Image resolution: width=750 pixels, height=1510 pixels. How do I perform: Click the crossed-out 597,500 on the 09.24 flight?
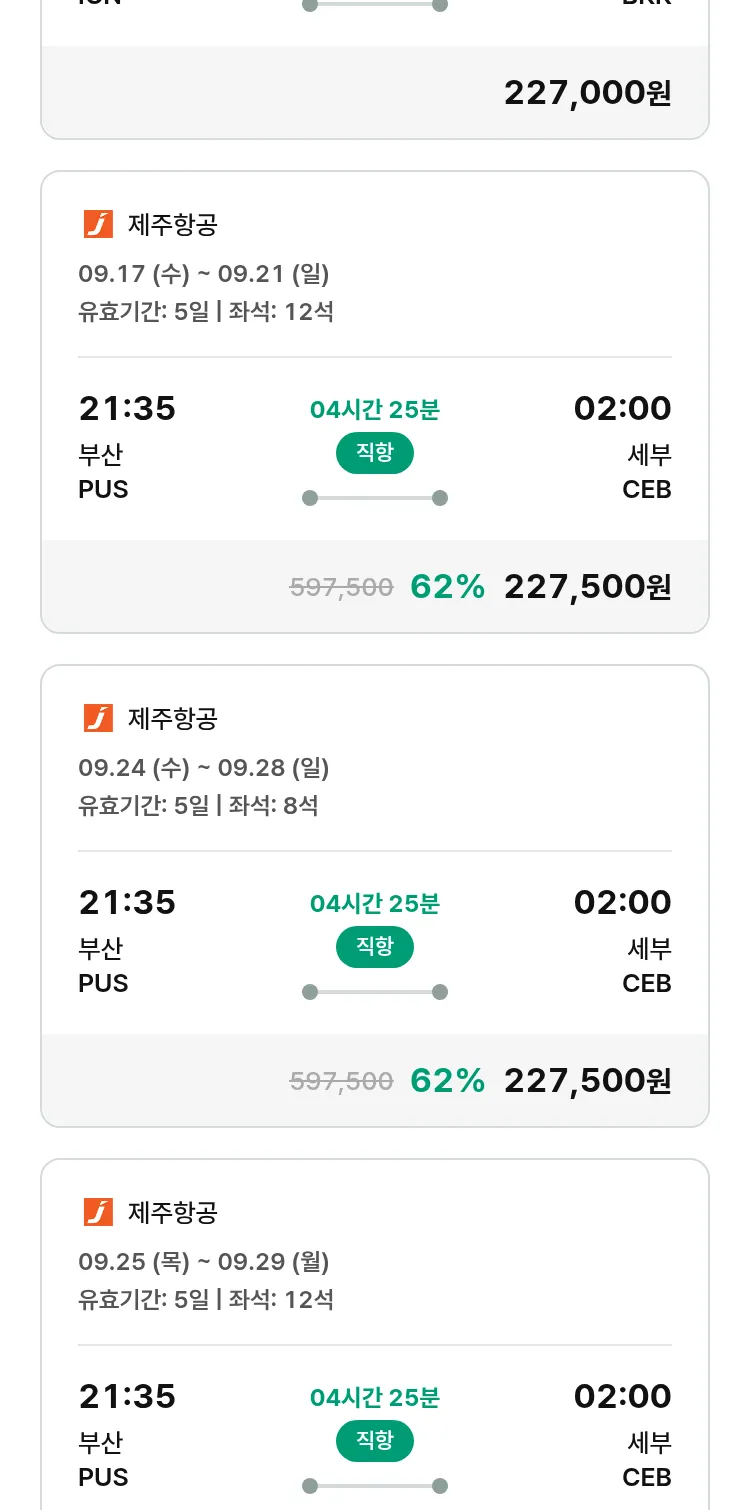(341, 1081)
